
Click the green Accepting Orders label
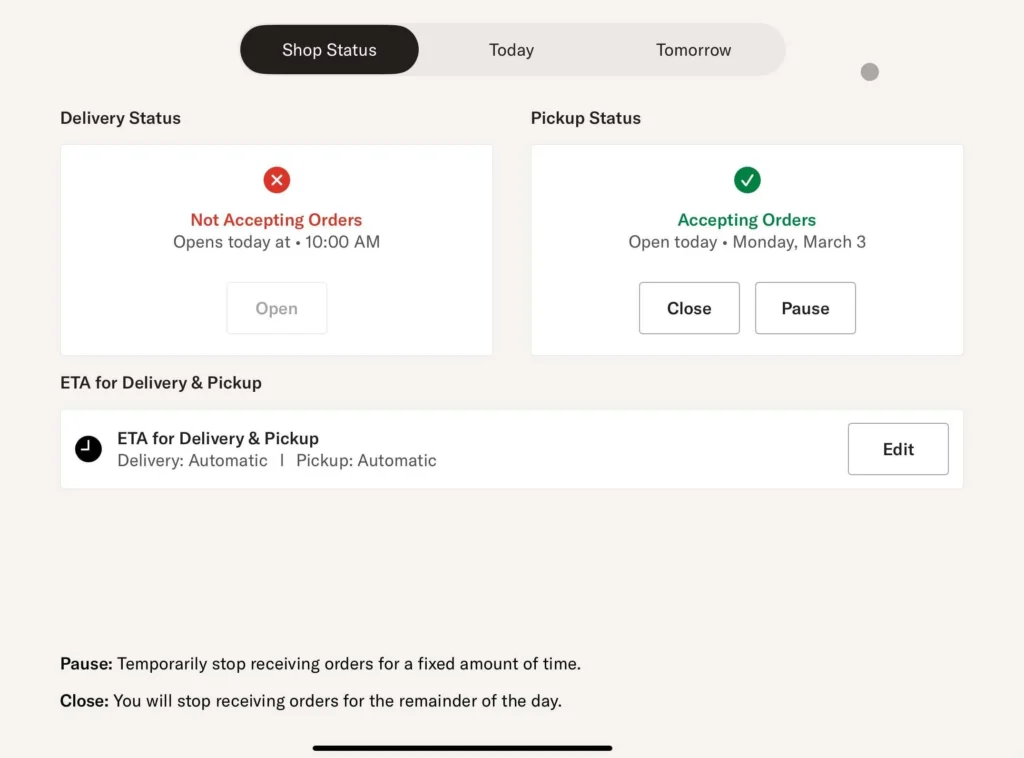747,220
